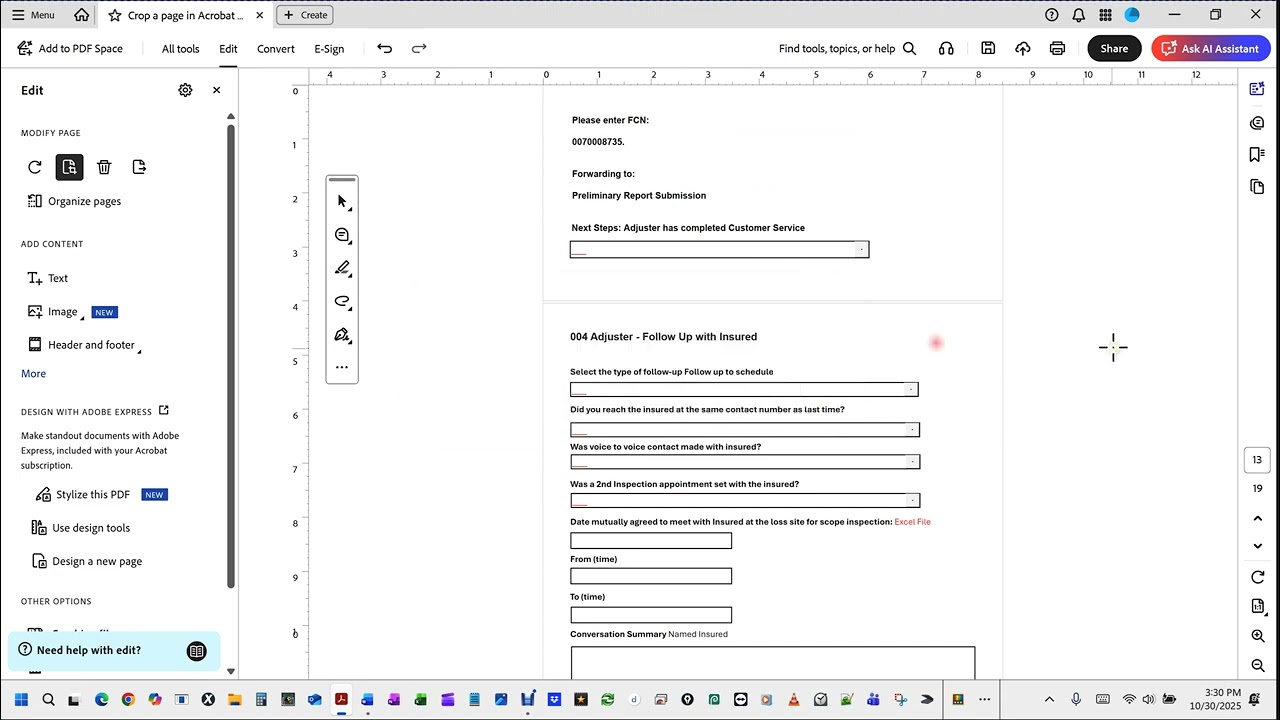Open the Bookmarks panel icon

[x=1257, y=155]
